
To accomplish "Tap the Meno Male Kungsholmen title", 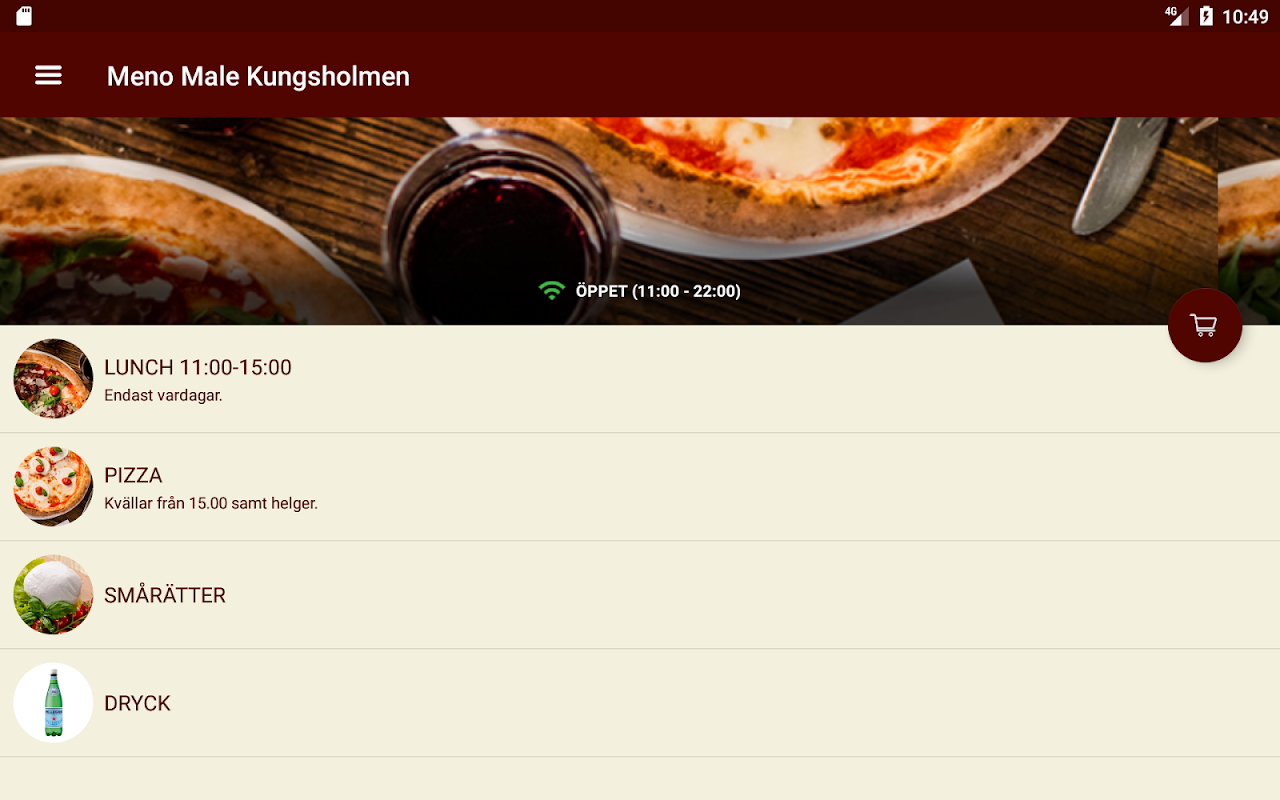I will click(x=258, y=76).
